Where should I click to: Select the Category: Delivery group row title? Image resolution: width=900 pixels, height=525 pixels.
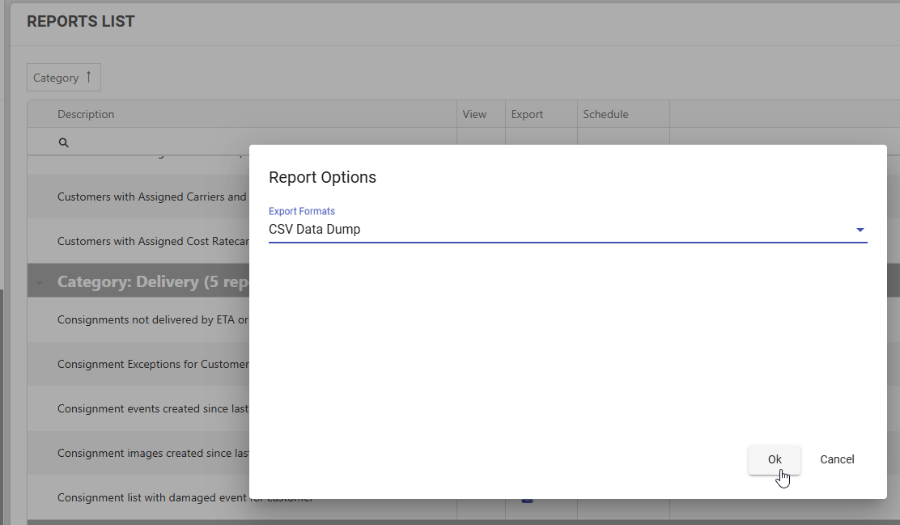point(150,282)
